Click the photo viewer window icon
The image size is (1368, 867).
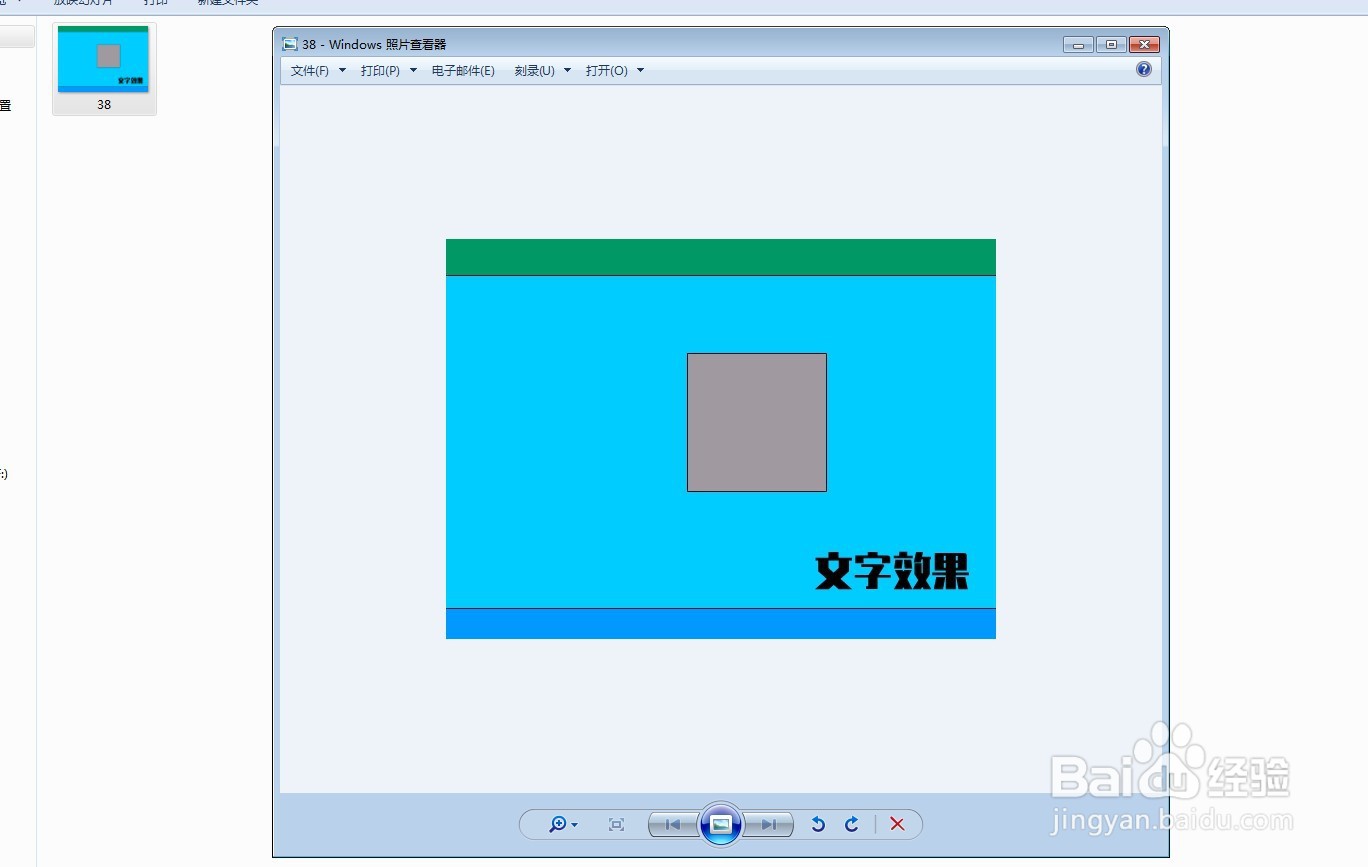(290, 44)
